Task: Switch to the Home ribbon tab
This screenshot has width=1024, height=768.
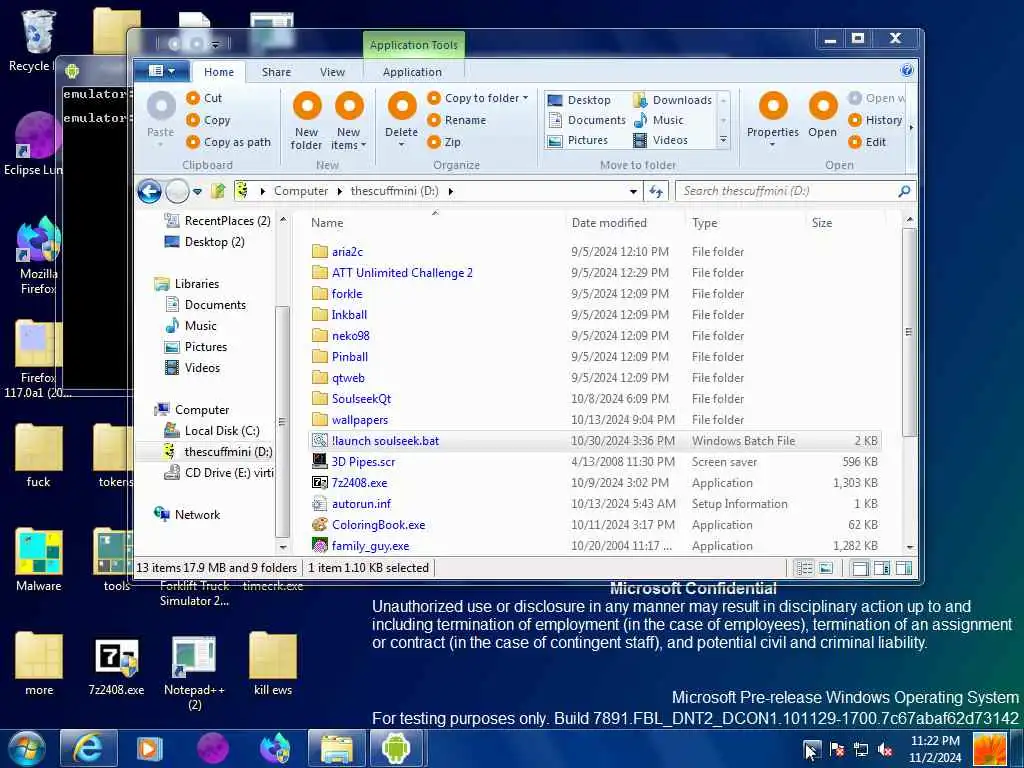Action: point(219,72)
